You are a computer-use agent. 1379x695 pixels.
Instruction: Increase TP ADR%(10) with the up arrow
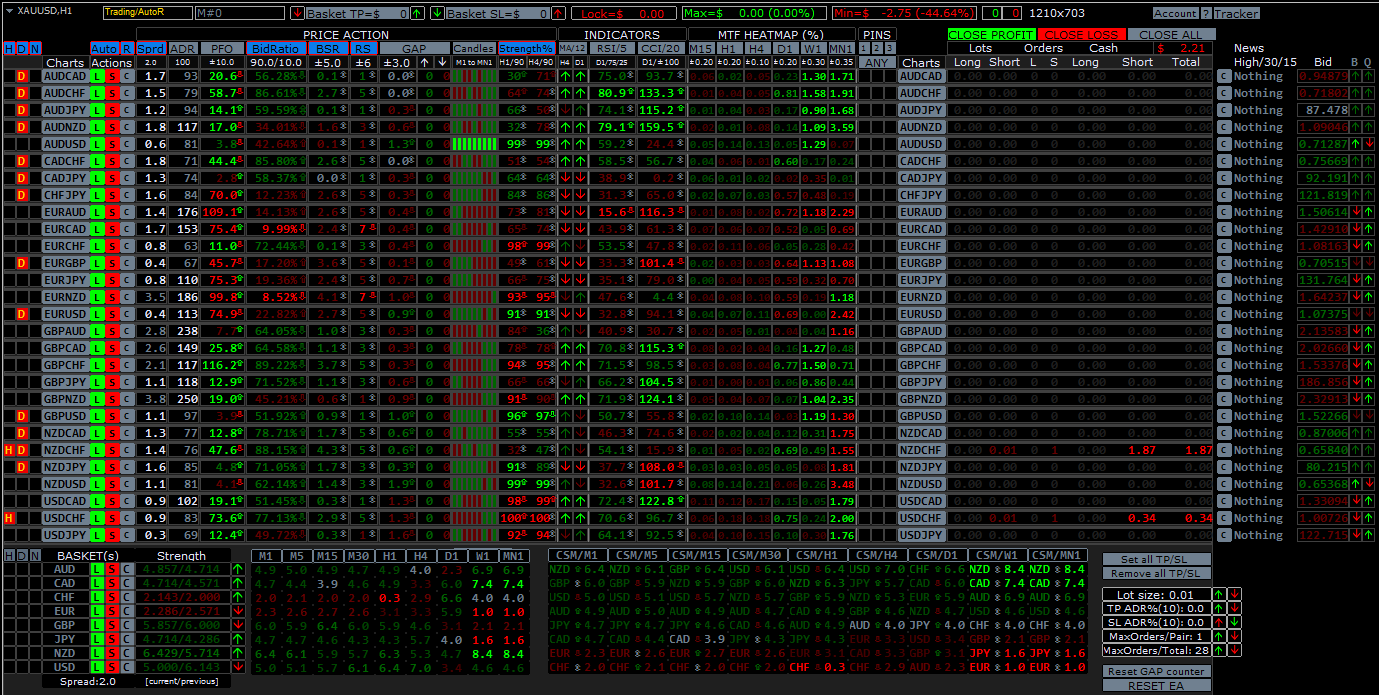(1219, 608)
